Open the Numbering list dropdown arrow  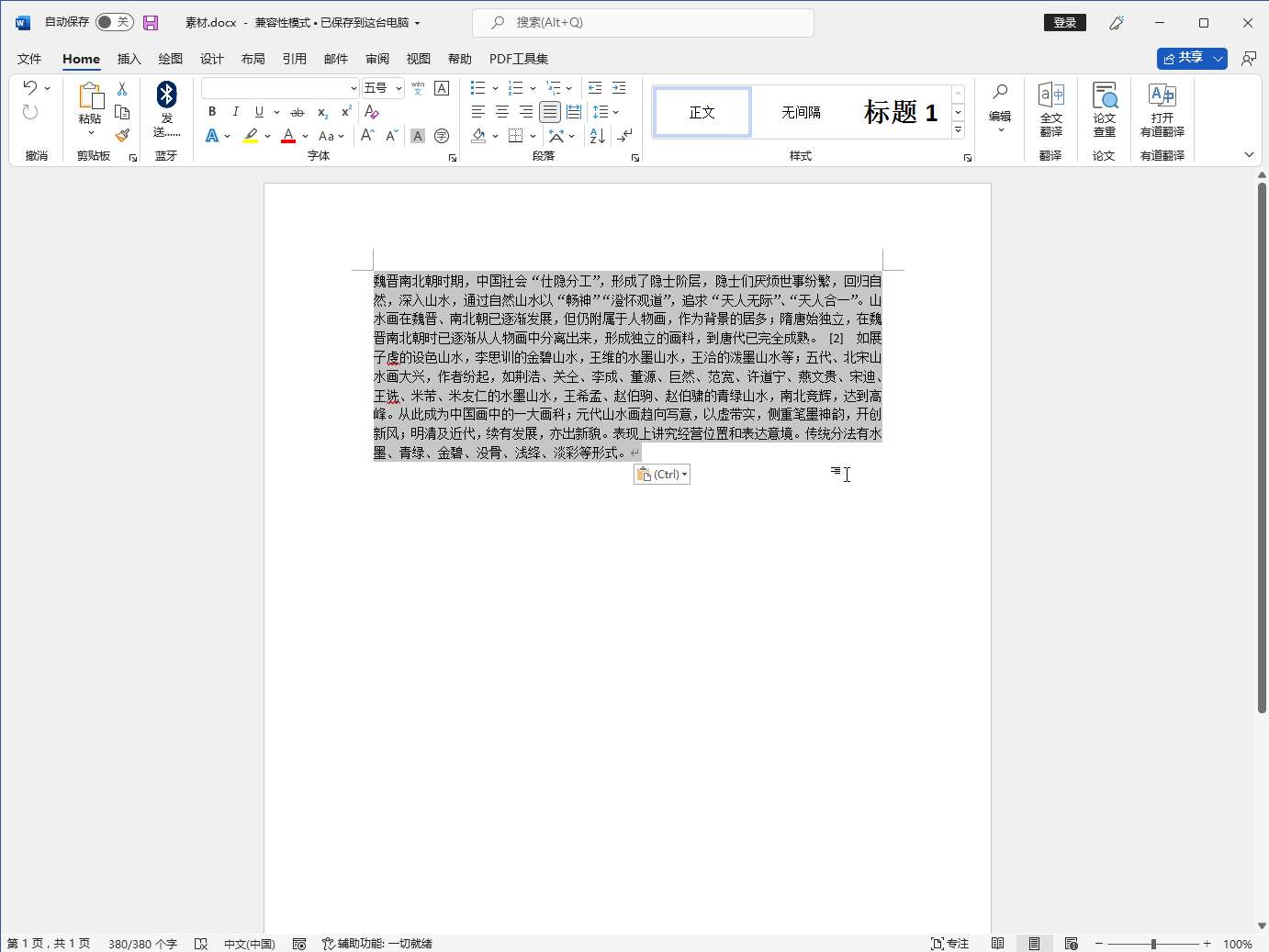tap(533, 88)
